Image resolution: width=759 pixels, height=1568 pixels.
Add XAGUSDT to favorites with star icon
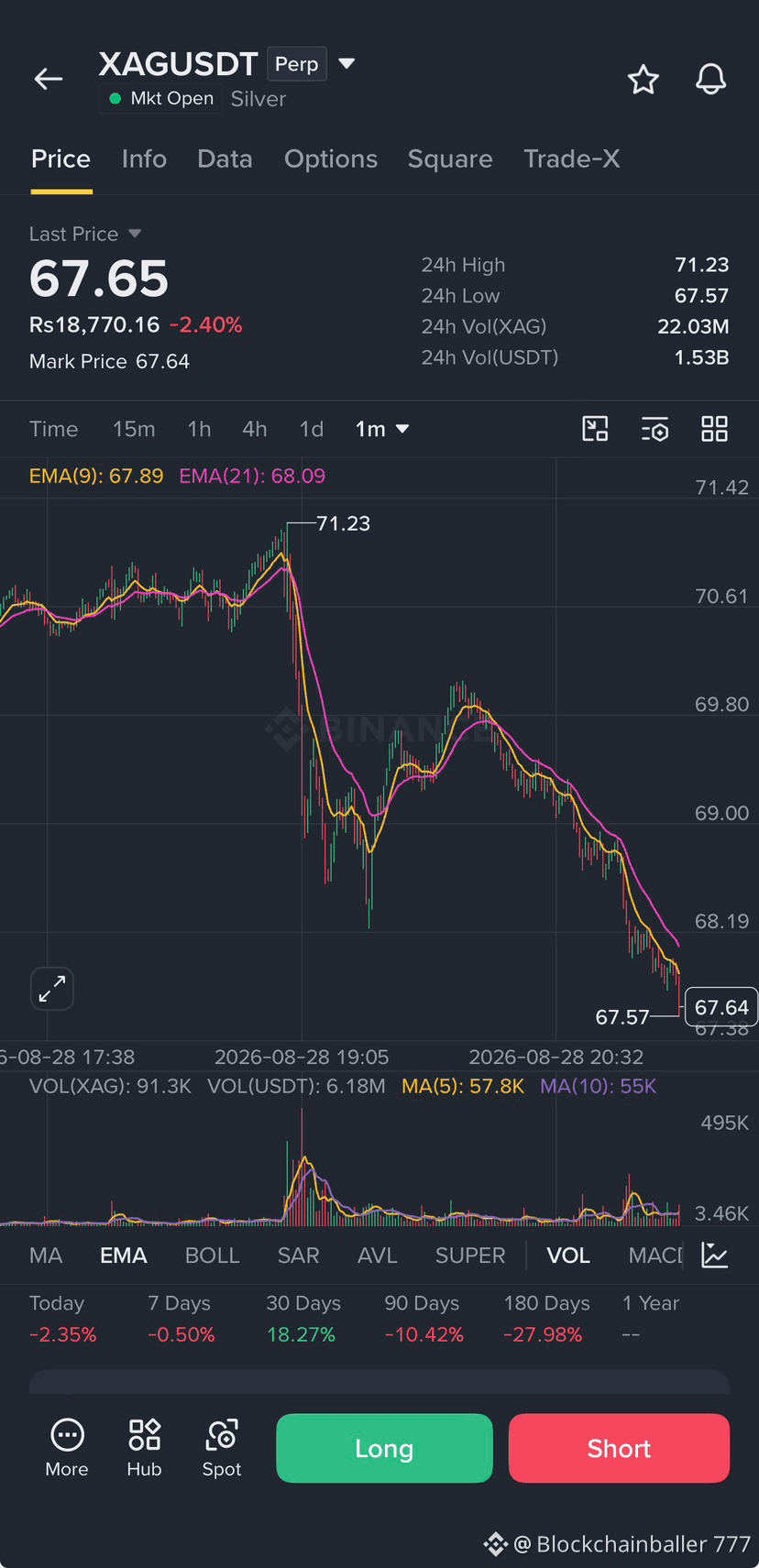click(x=643, y=80)
